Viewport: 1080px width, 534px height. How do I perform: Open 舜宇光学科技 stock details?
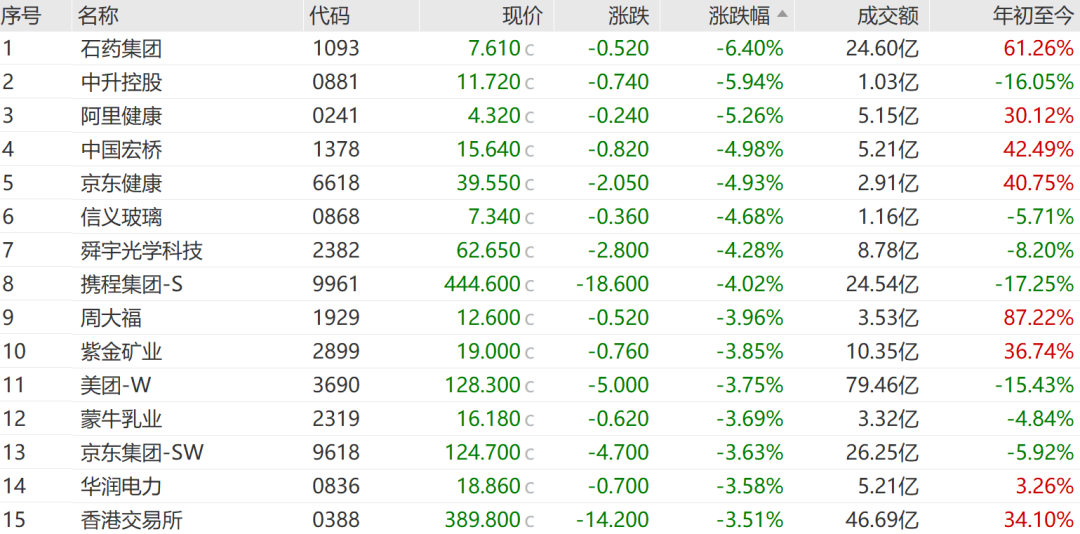[x=141, y=251]
